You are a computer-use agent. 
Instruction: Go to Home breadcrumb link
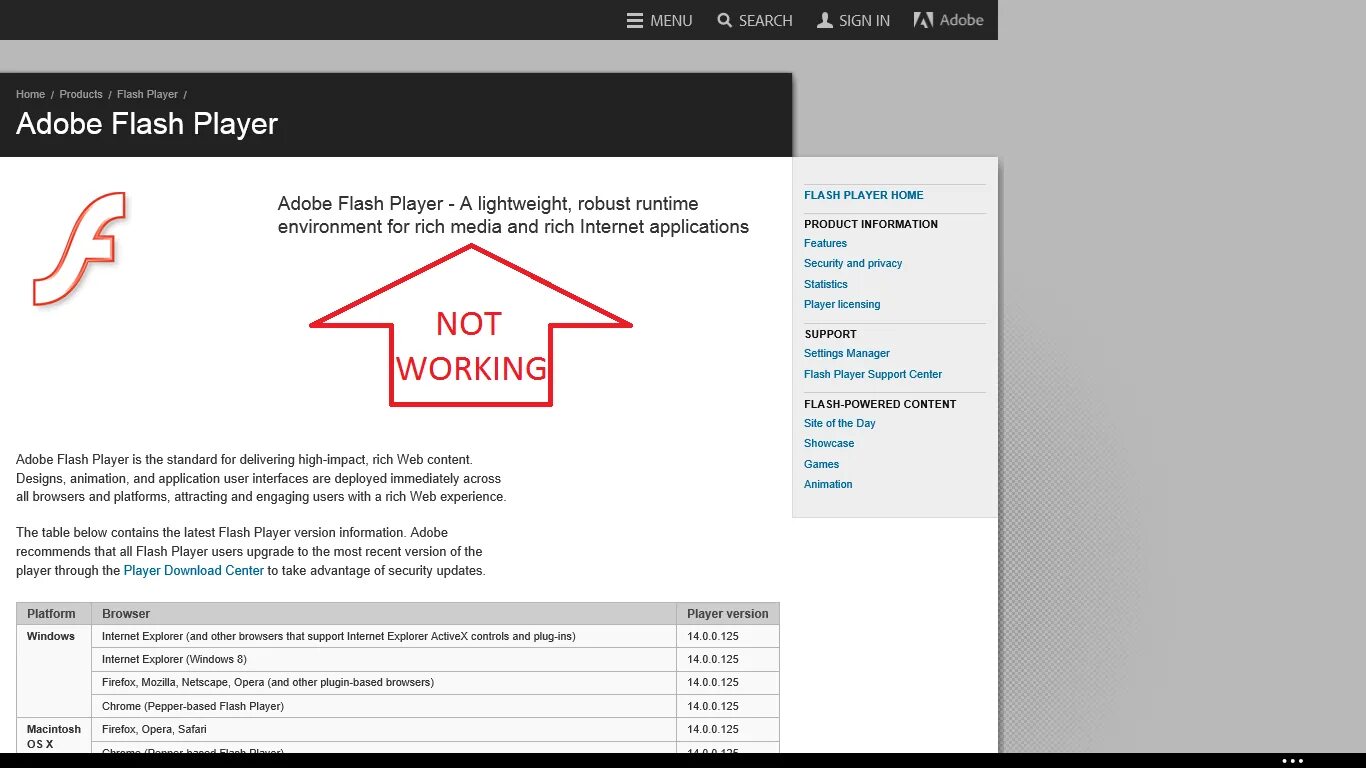pos(30,94)
